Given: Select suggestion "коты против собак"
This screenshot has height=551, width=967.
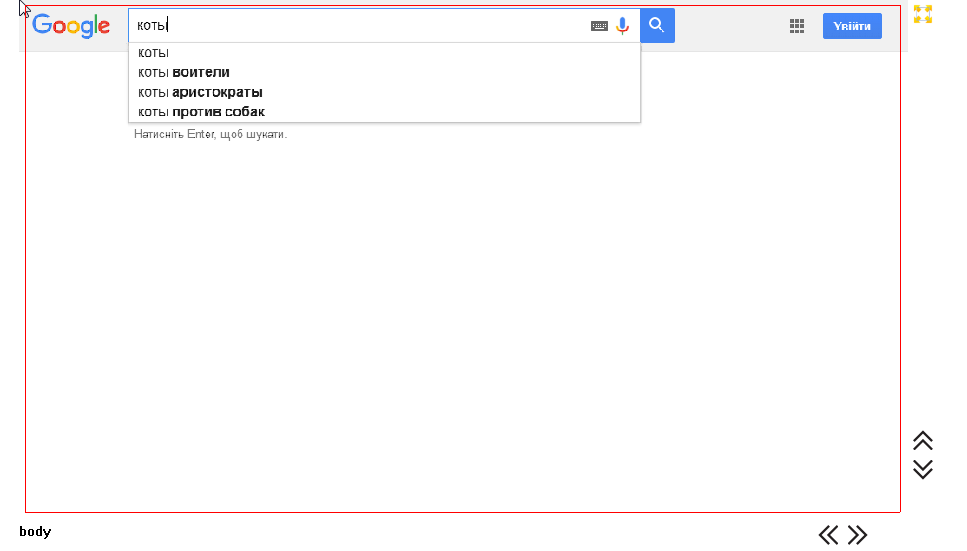Looking at the screenshot, I should point(201,112).
